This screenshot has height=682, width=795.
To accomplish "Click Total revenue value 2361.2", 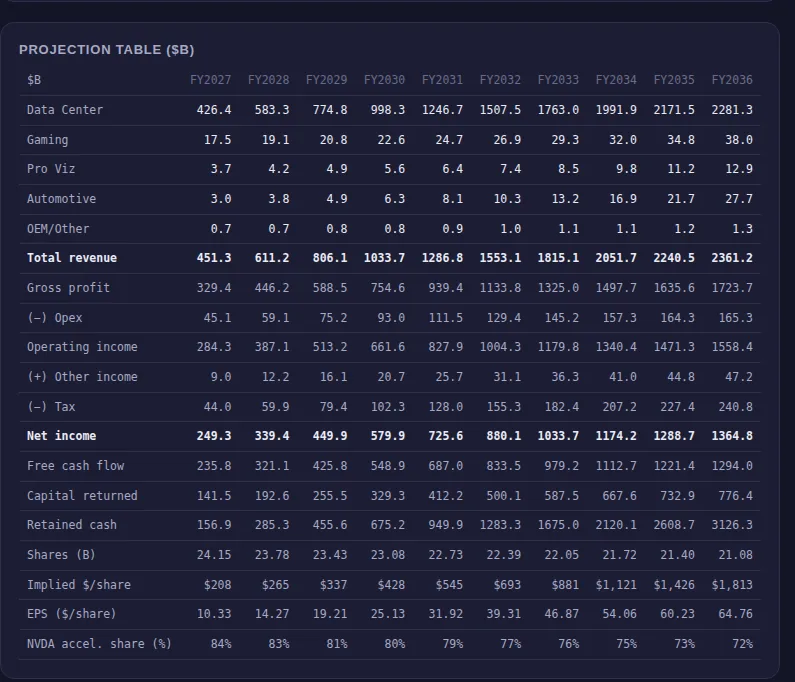I will [732, 258].
